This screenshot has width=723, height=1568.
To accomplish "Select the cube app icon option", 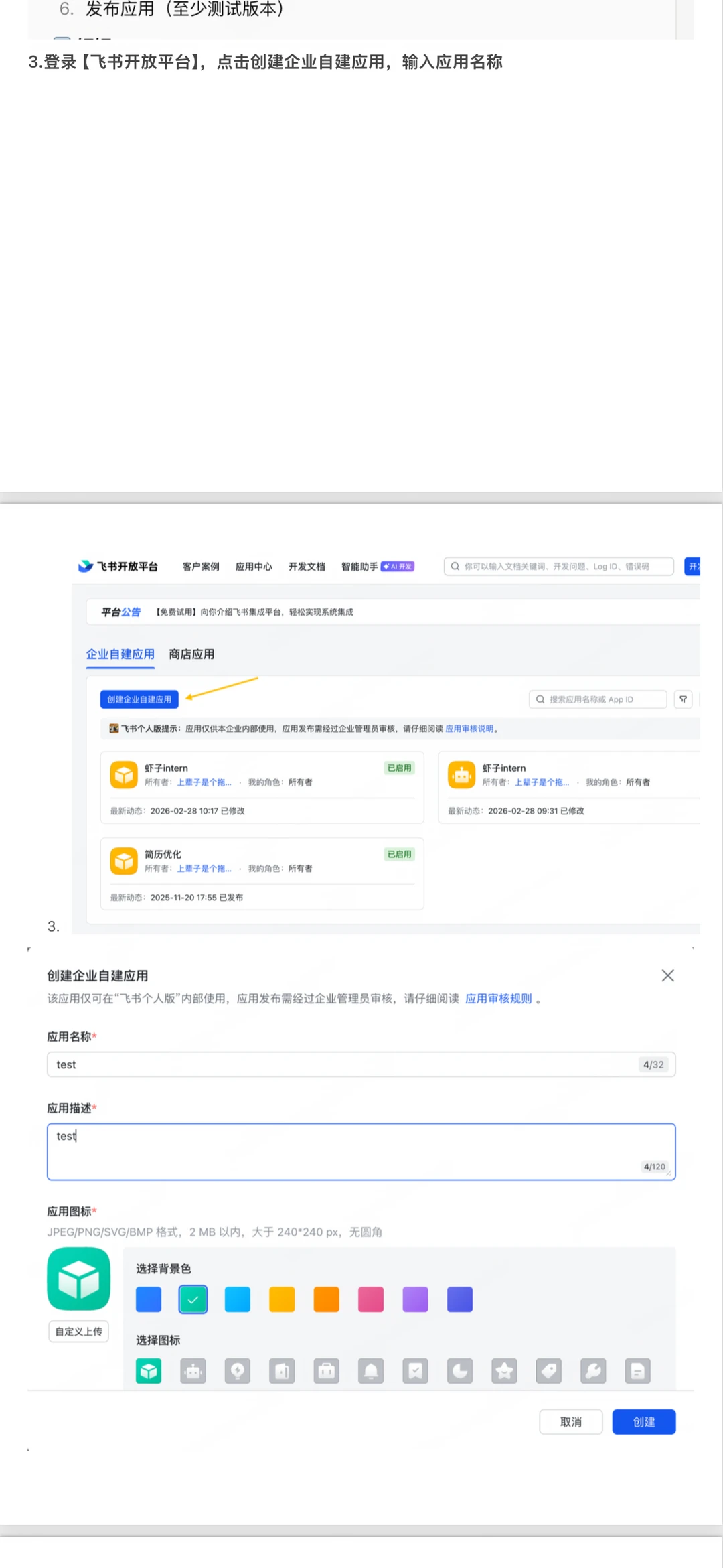I will click(149, 1371).
